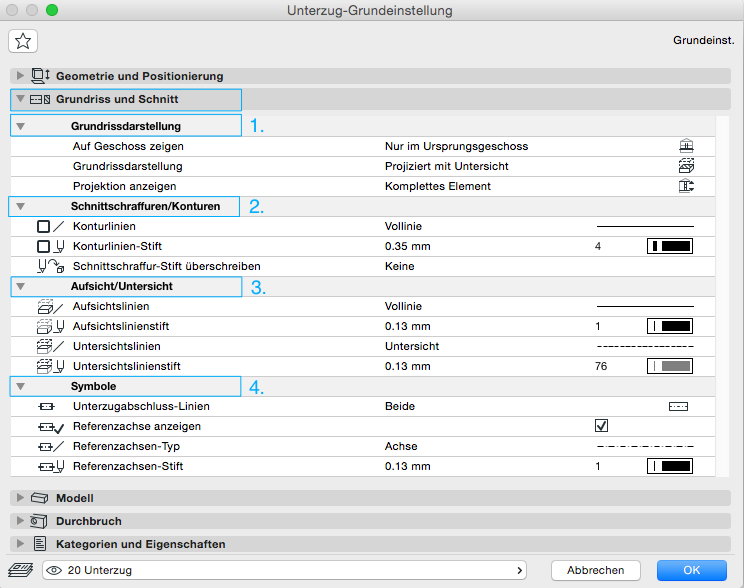
Task: Click the Abbrechen button
Action: [595, 570]
